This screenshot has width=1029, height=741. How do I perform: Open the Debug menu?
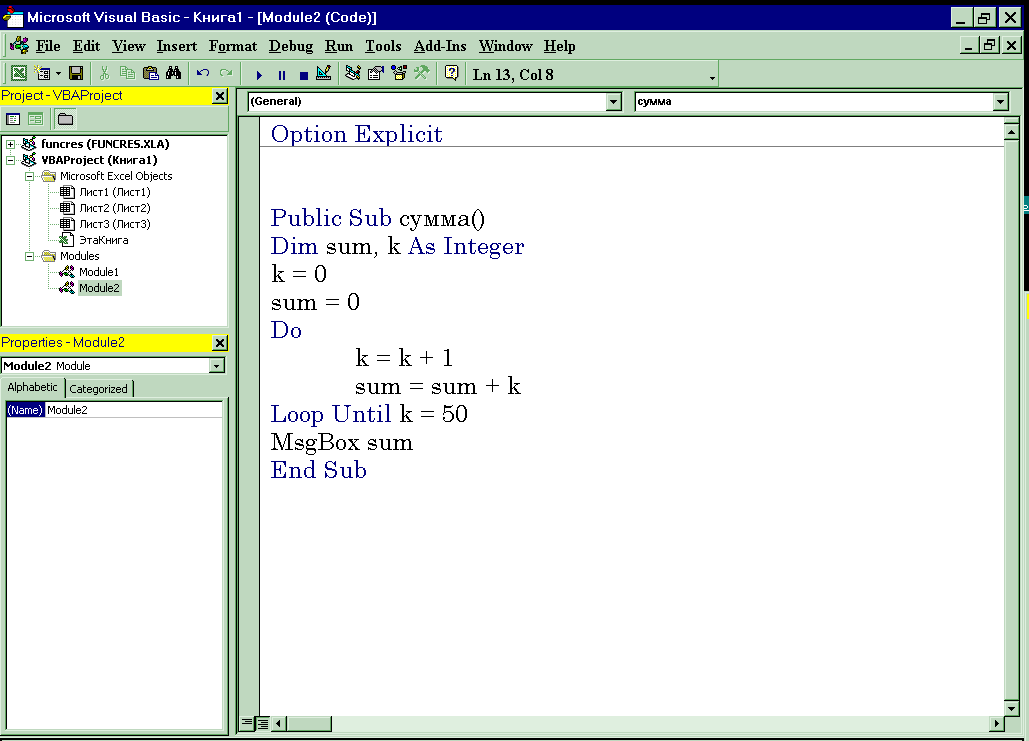[291, 46]
